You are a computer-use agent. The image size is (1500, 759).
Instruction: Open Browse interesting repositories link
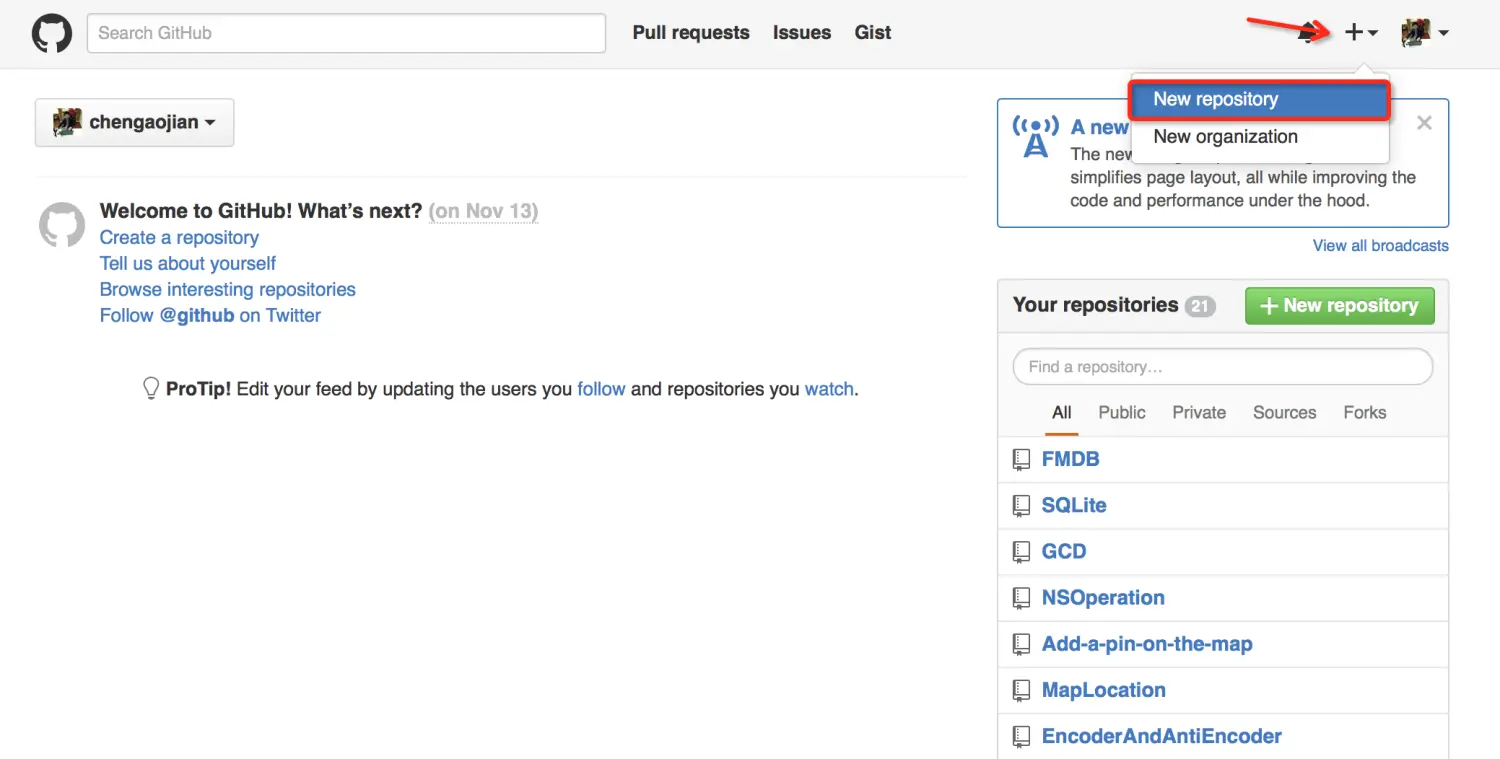point(228,290)
